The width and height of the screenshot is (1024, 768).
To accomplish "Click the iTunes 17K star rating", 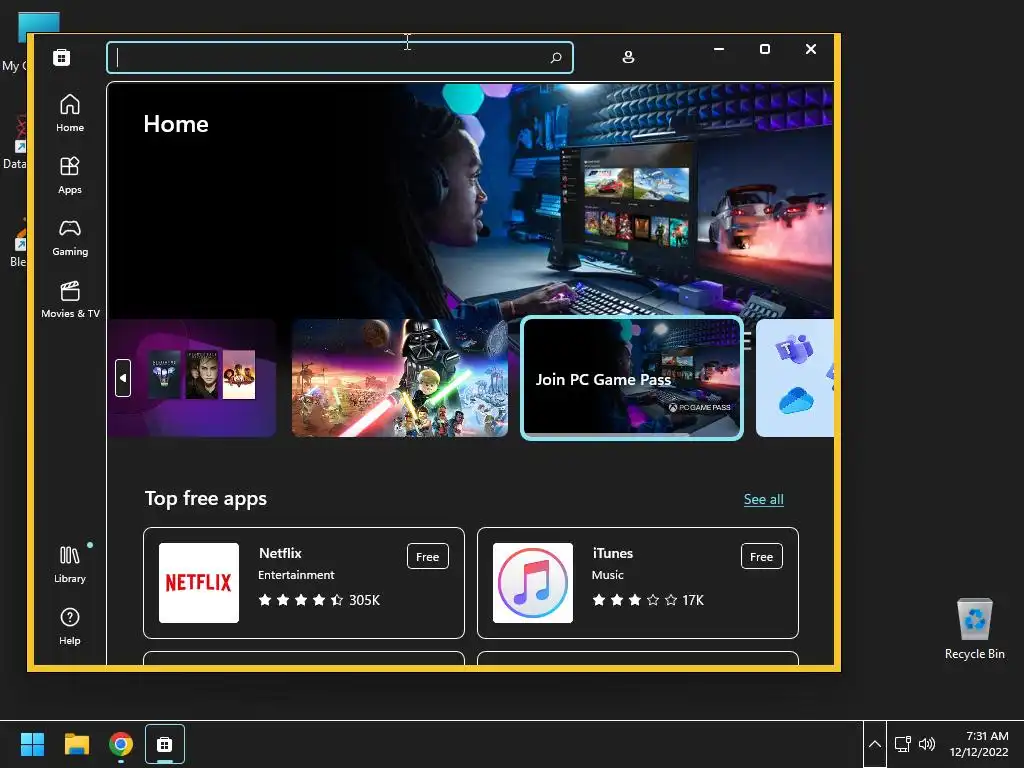I will (648, 600).
